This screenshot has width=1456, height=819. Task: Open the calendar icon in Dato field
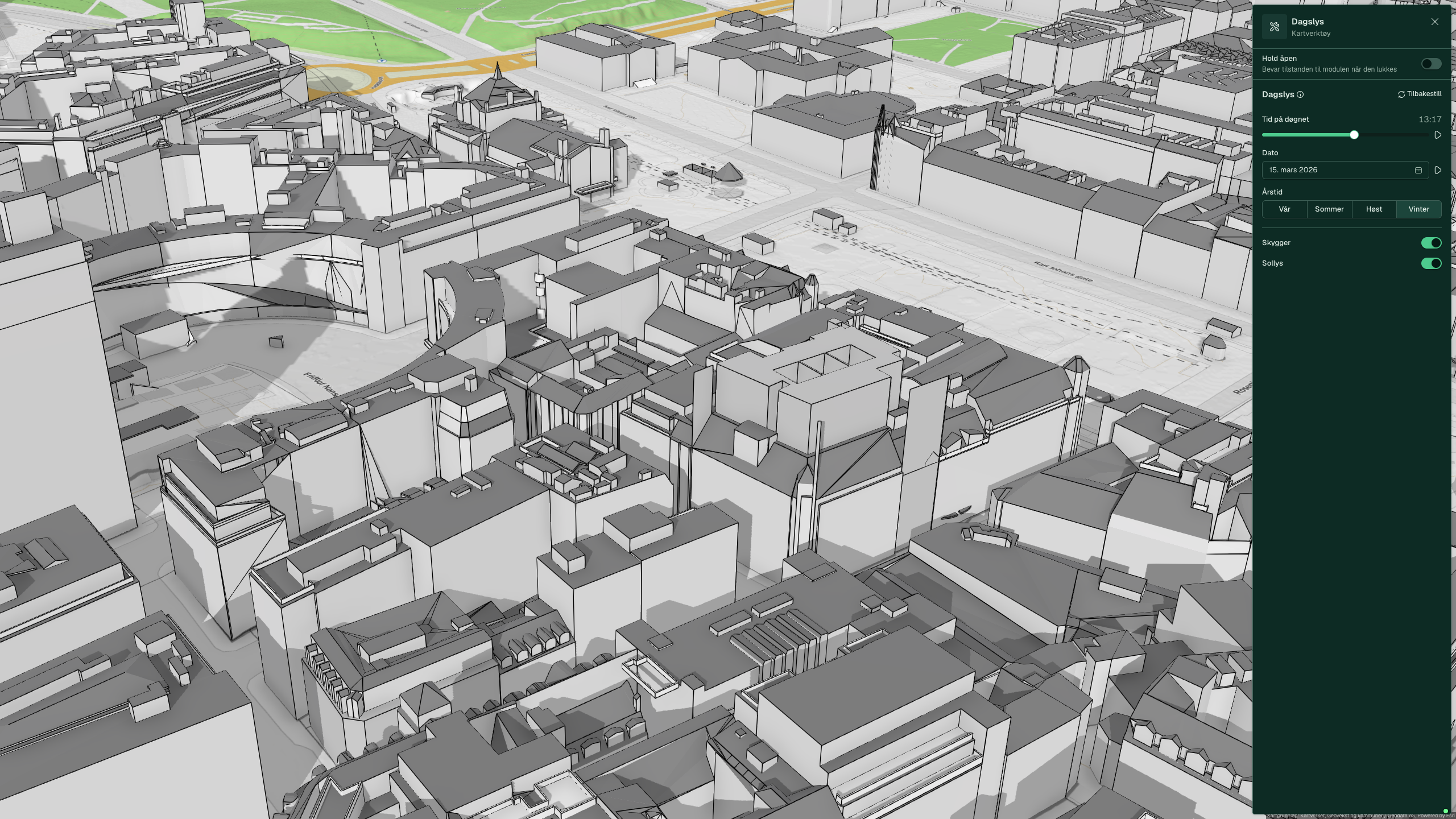click(1418, 170)
